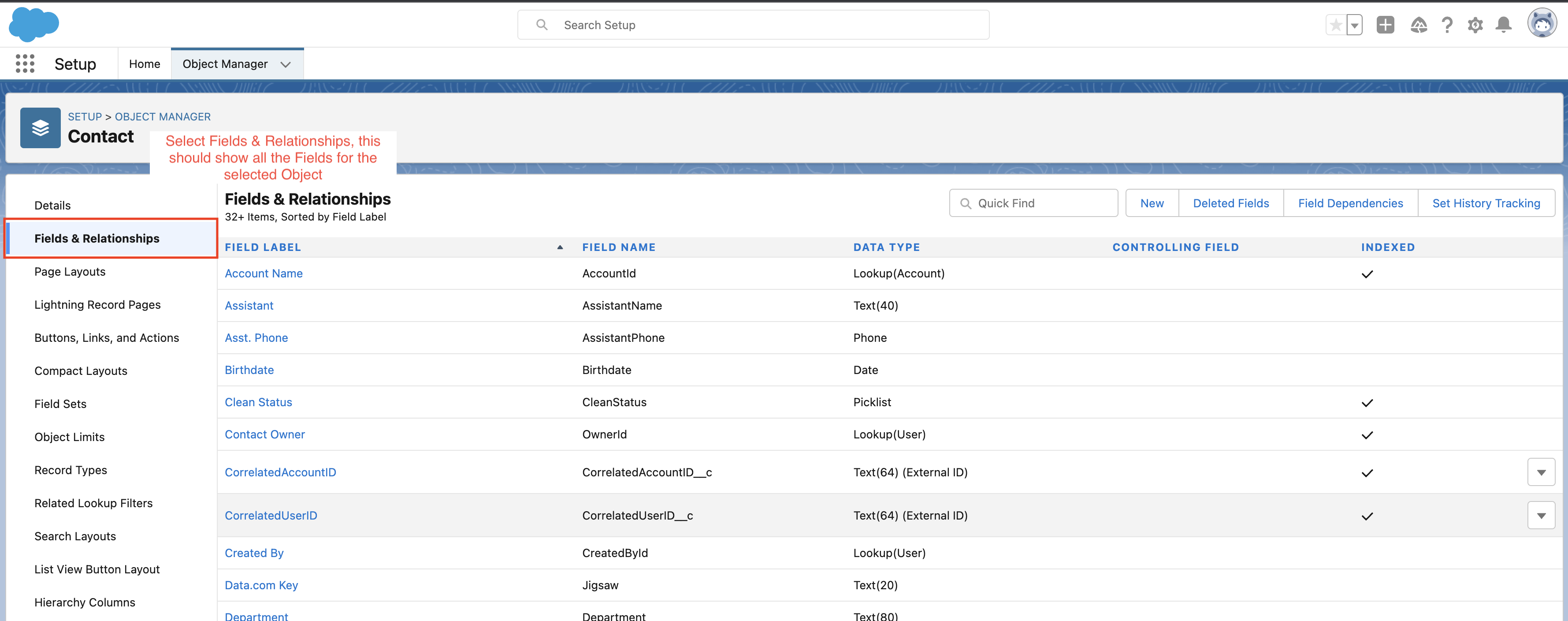Open Field Dependencies

click(1350, 203)
